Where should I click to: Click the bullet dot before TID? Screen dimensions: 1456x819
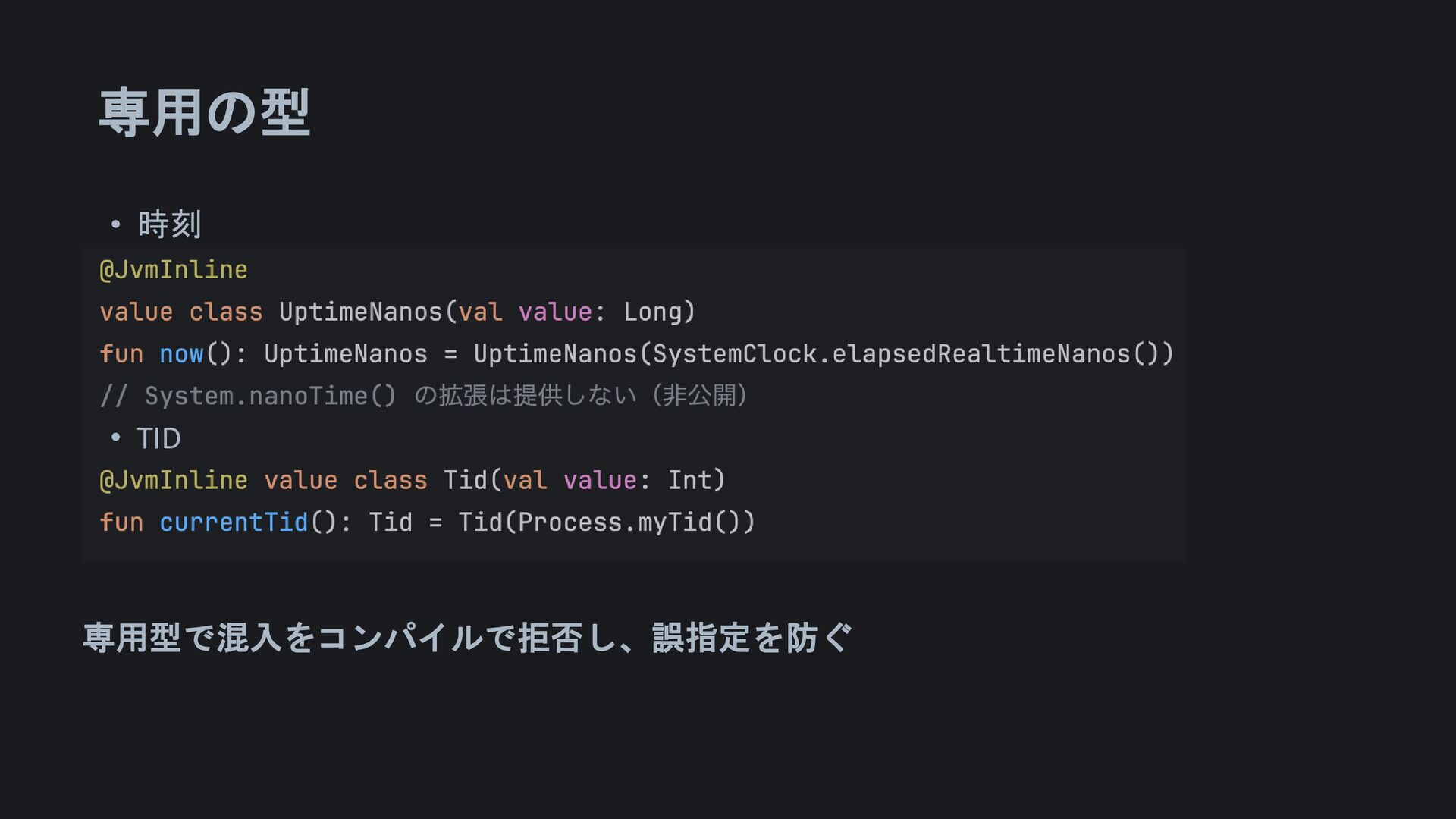click(x=115, y=438)
